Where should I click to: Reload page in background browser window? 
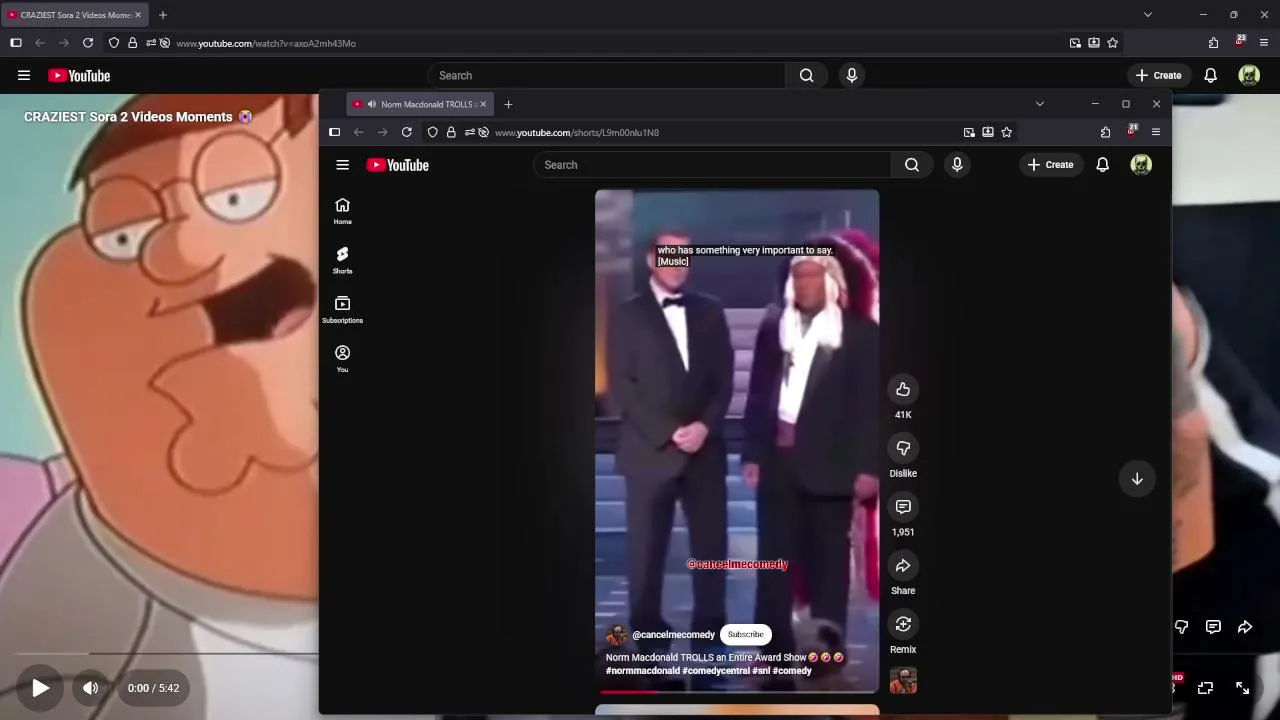(x=88, y=43)
